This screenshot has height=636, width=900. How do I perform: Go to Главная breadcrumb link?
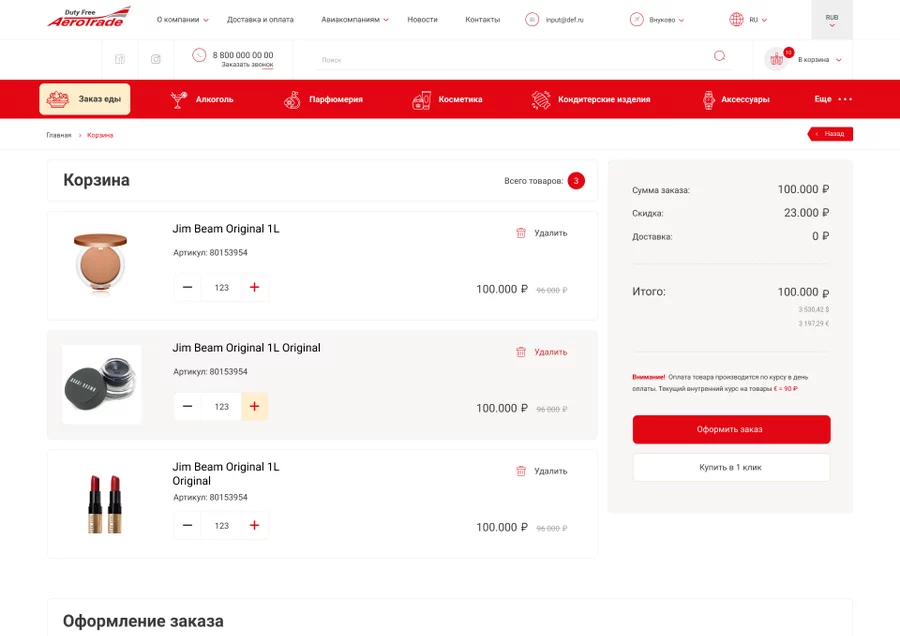point(59,135)
